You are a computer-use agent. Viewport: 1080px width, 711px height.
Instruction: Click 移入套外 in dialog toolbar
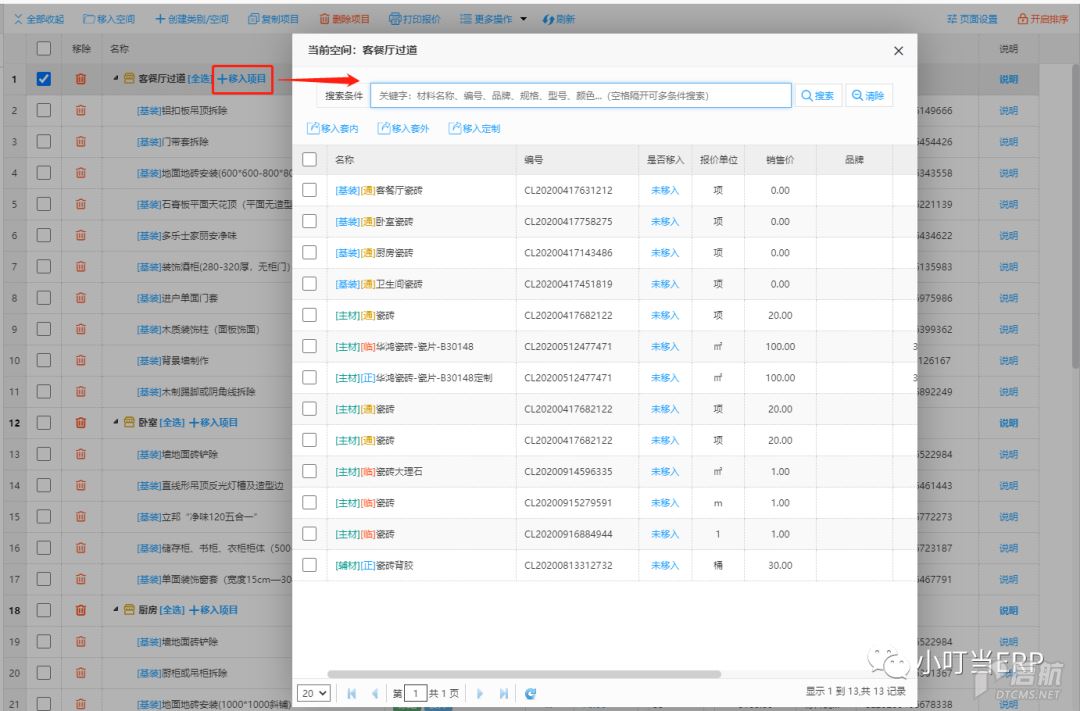[x=404, y=128]
